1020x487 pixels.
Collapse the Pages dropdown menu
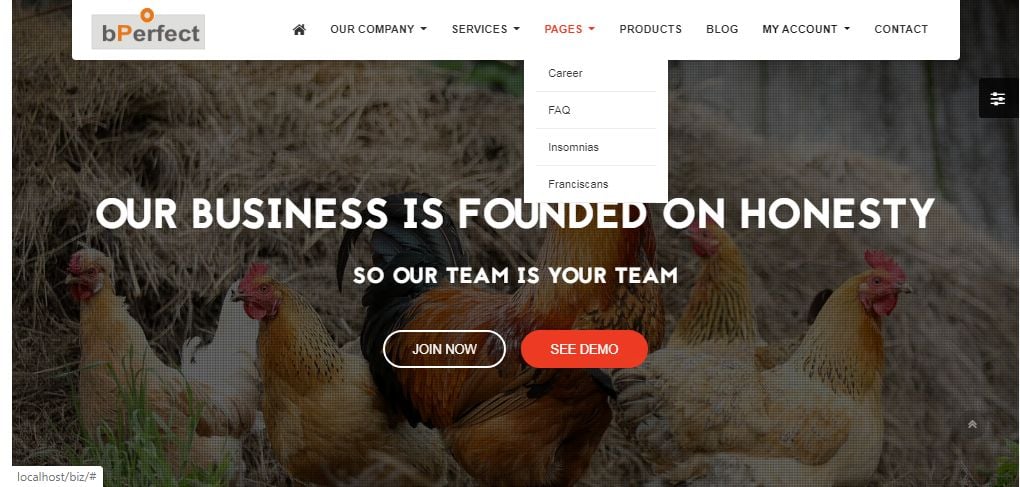570,29
